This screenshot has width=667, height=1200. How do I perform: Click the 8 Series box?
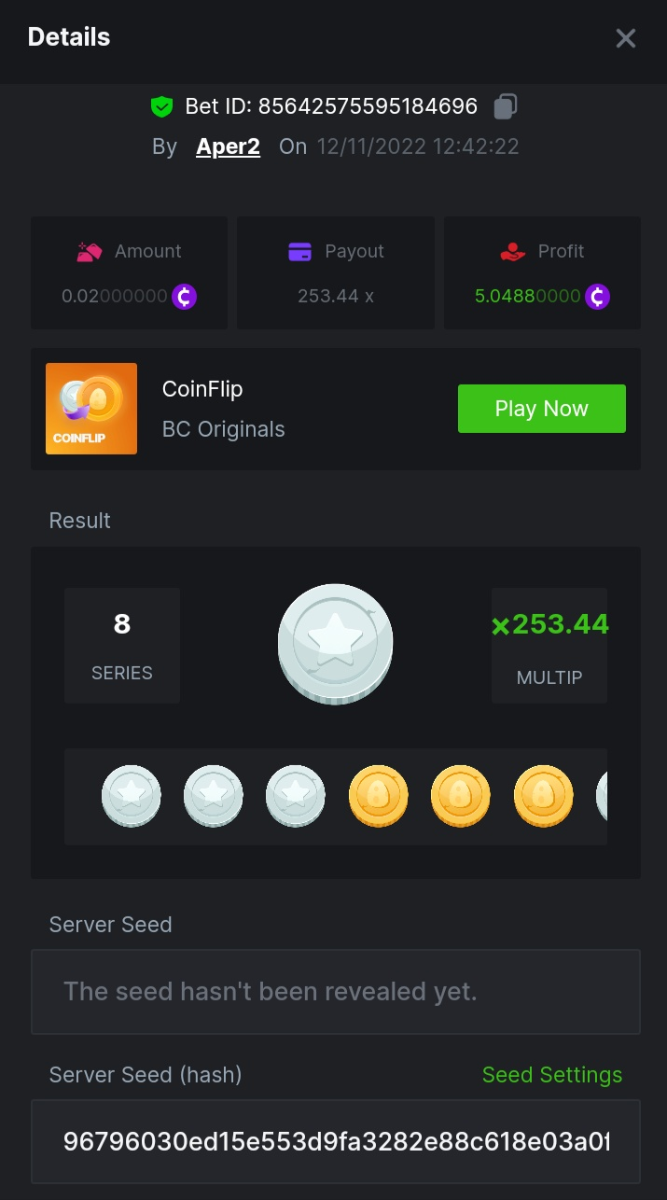click(122, 645)
